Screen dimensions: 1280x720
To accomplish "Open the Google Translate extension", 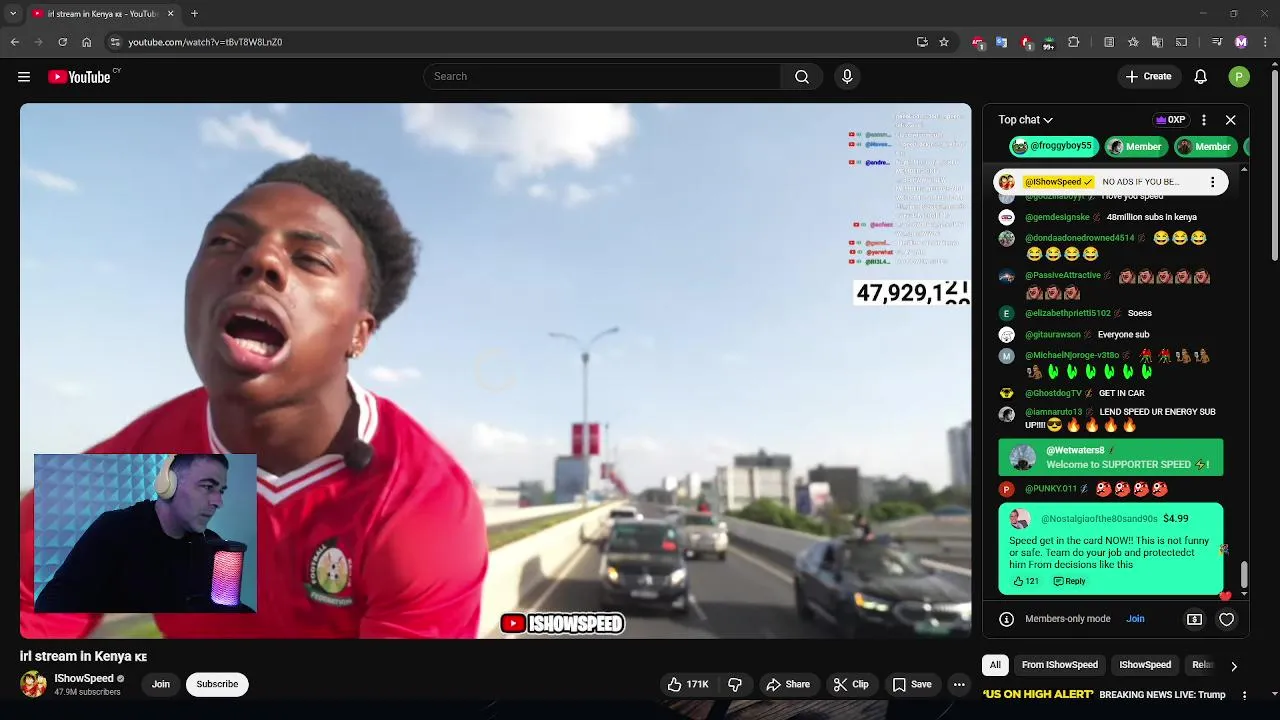I will point(1001,42).
